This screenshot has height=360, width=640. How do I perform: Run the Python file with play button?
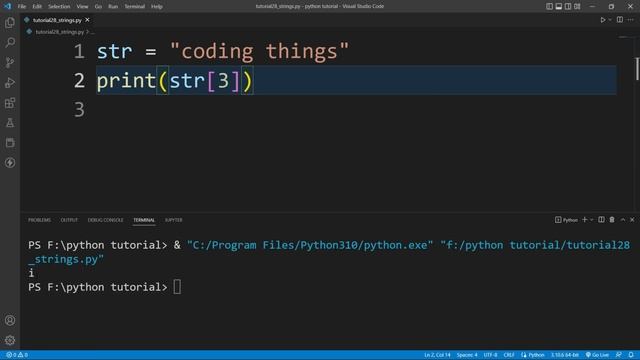pyautogui.click(x=602, y=20)
